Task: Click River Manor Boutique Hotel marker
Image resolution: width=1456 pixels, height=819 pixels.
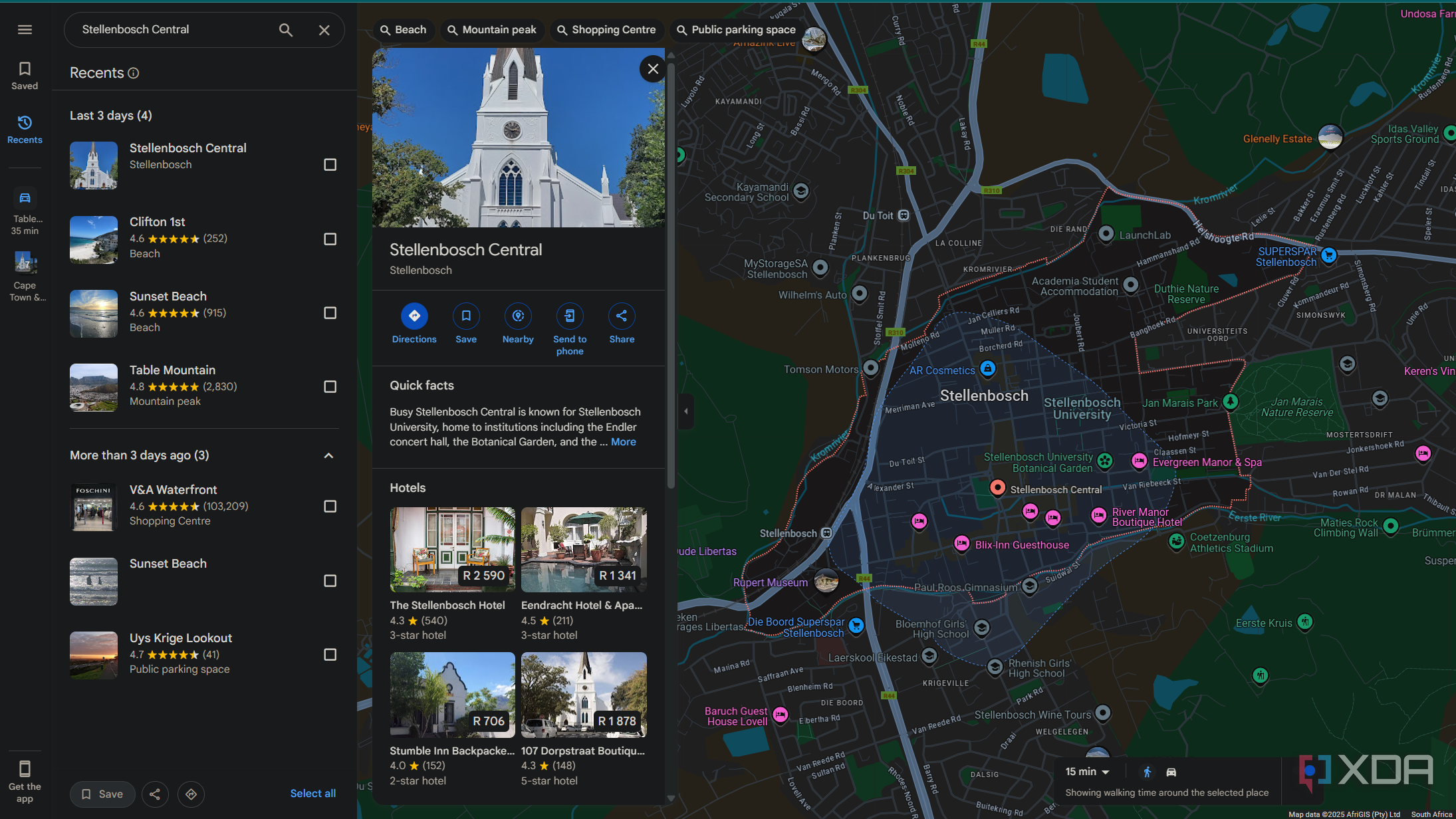Action: click(x=1098, y=515)
